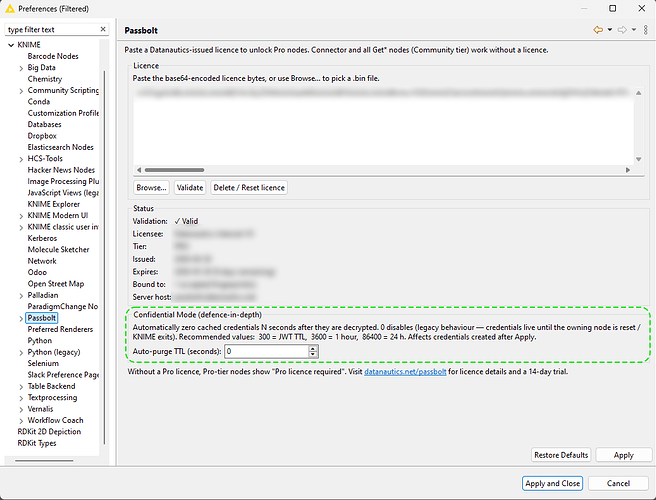Open Selenium preference page
Viewport: 656px width, 500px height.
[43, 363]
